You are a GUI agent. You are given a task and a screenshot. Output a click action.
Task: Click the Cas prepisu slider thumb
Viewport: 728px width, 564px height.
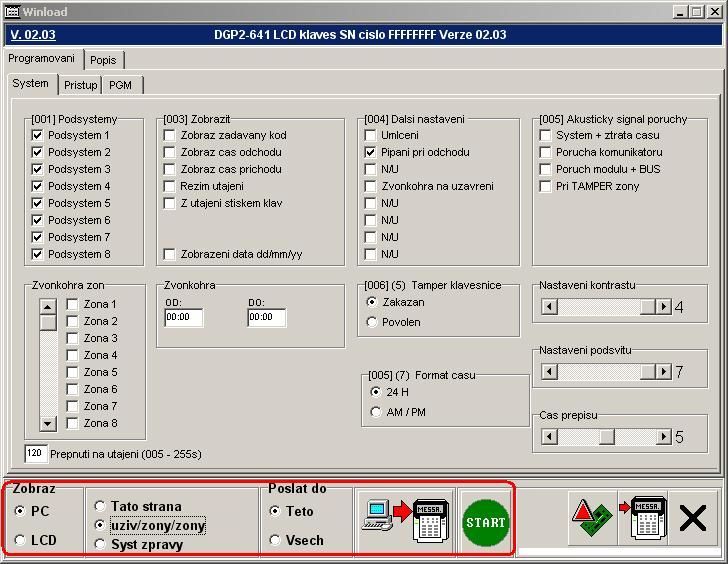(606, 437)
